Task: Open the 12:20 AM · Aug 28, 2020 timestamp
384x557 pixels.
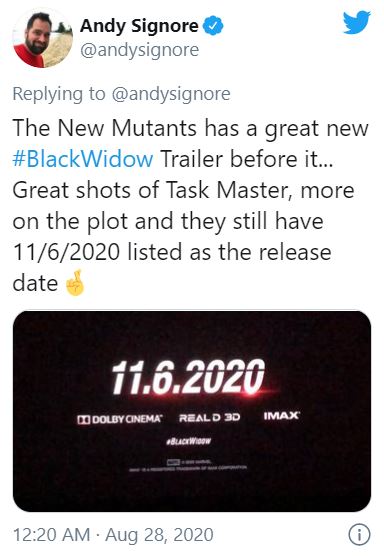Action: tap(113, 535)
